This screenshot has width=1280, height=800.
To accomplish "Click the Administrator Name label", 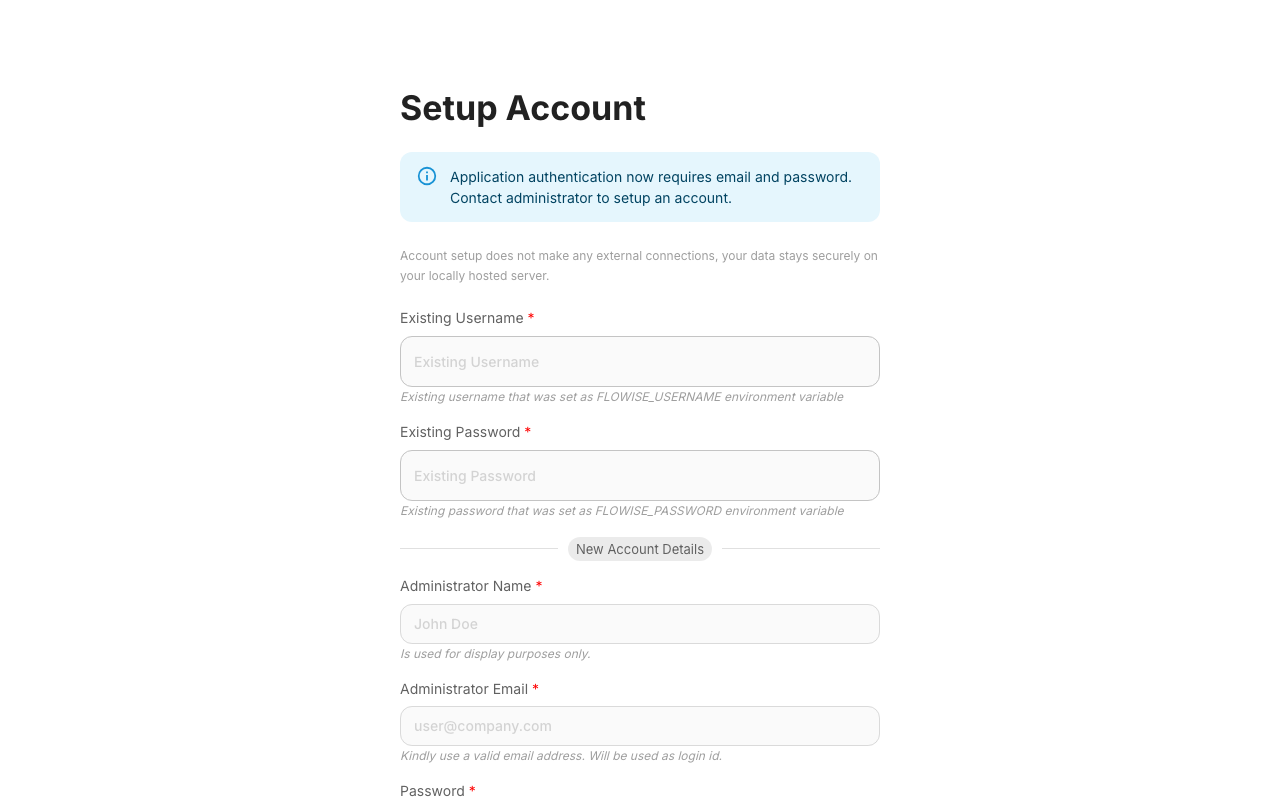I will 466,586.
